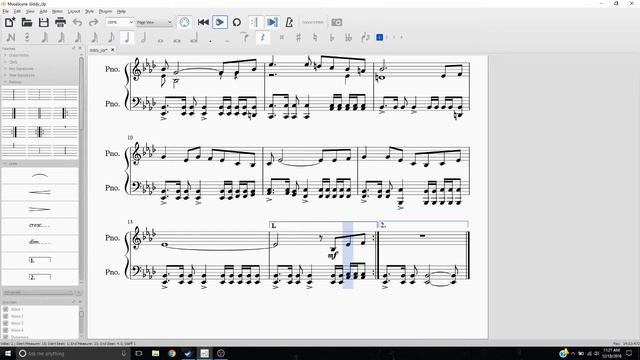Select the 16th note duration
Image resolution: width=640 pixels, height=360 pixels.
click(x=94, y=38)
